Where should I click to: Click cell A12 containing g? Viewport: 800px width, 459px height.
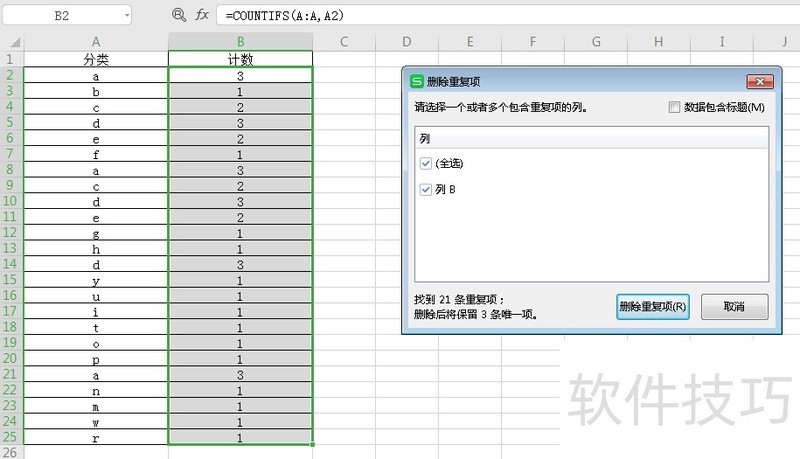click(x=96, y=233)
